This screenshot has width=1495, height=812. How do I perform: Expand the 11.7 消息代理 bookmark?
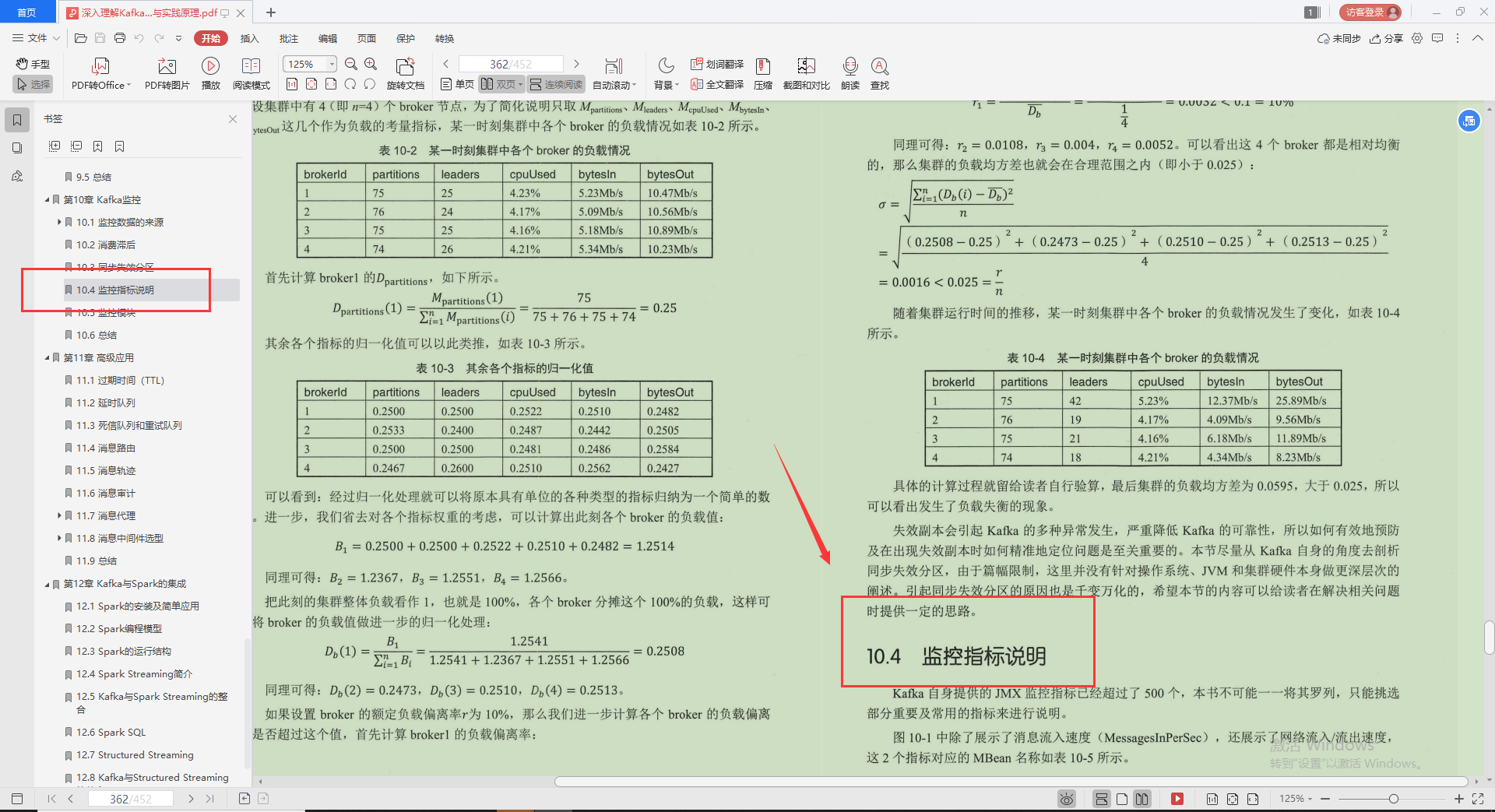click(x=59, y=515)
